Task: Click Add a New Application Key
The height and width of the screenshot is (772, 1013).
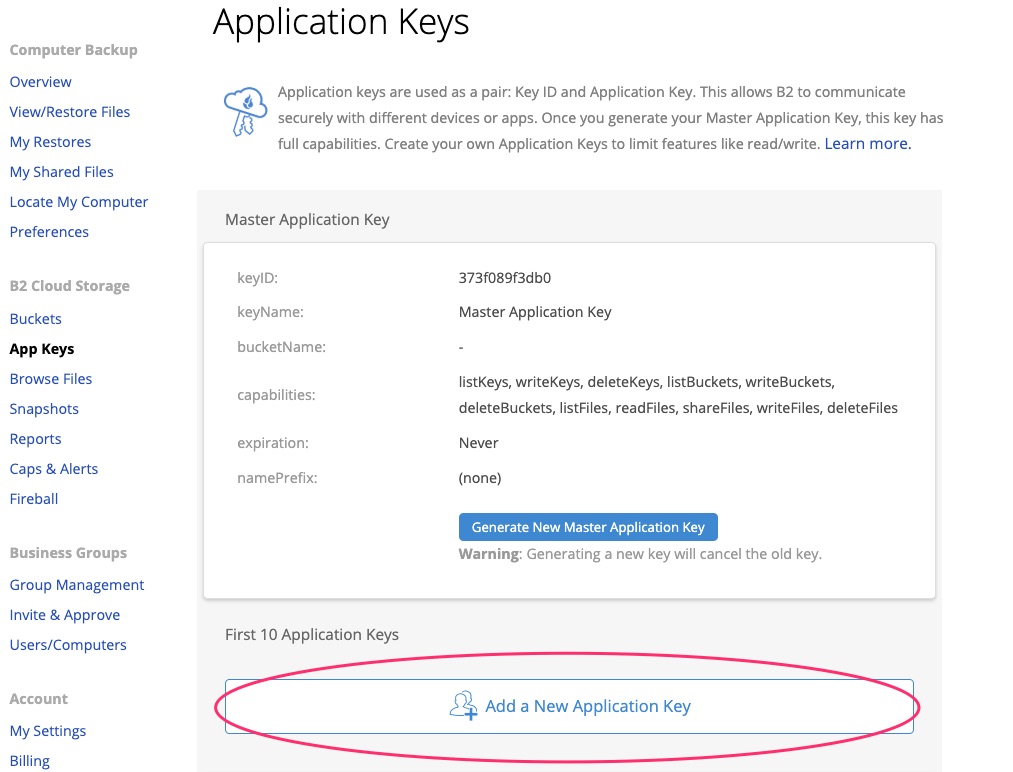Action: pyautogui.click(x=569, y=706)
